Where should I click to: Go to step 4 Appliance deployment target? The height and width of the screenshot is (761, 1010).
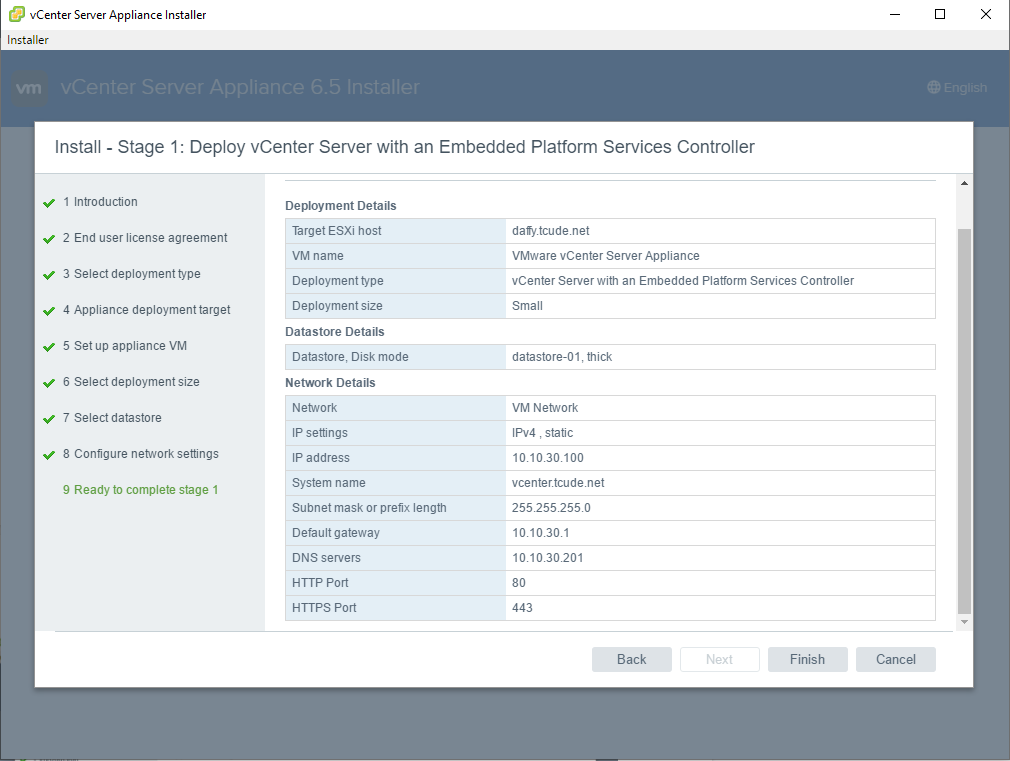(x=146, y=310)
